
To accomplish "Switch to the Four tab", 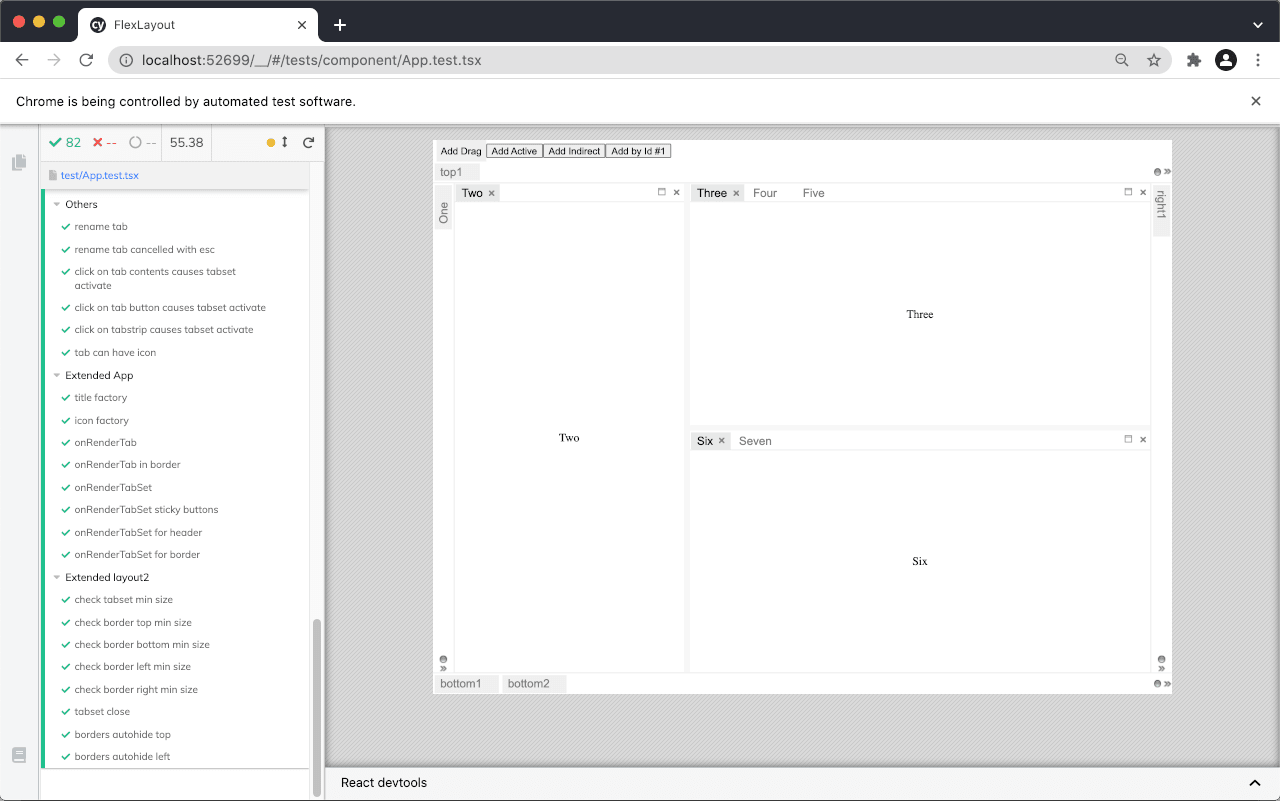I will pyautogui.click(x=765, y=192).
